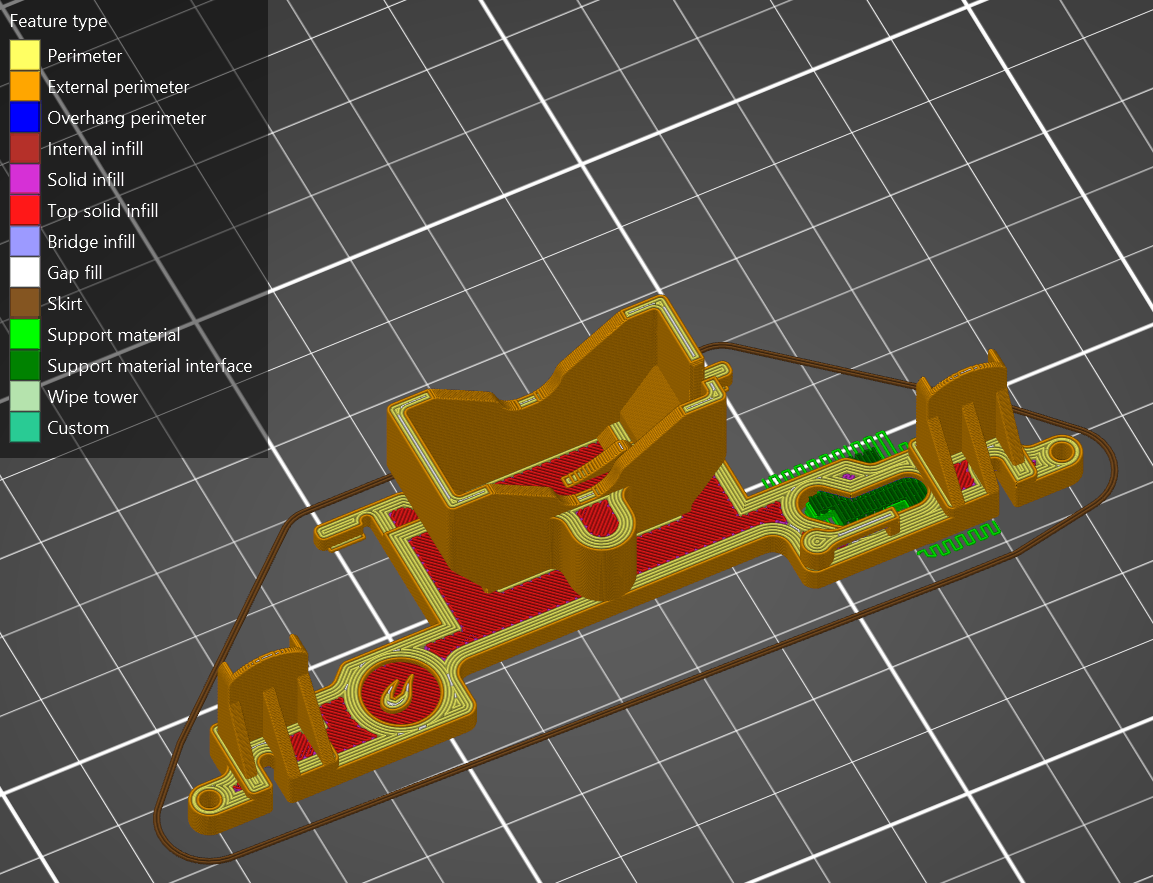Click the teal Custom swatch
This screenshot has width=1153, height=883.
[24, 427]
